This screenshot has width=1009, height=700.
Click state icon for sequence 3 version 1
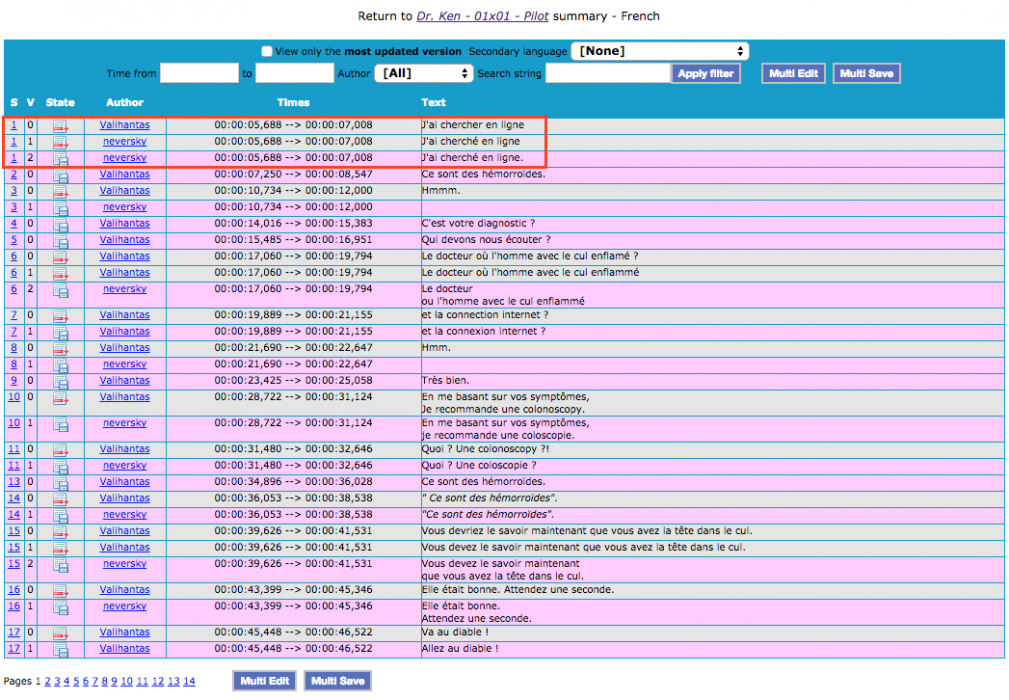(x=60, y=208)
